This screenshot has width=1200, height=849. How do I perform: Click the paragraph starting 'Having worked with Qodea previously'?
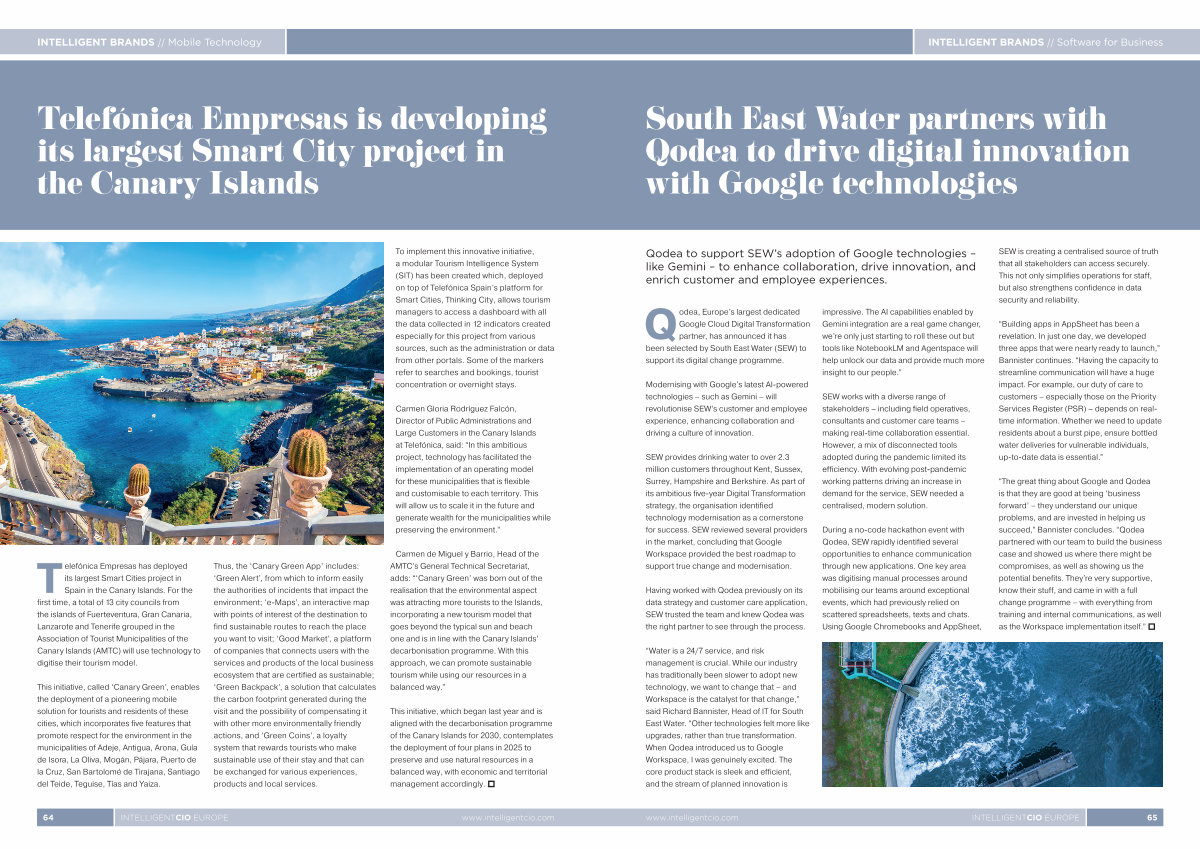click(727, 609)
